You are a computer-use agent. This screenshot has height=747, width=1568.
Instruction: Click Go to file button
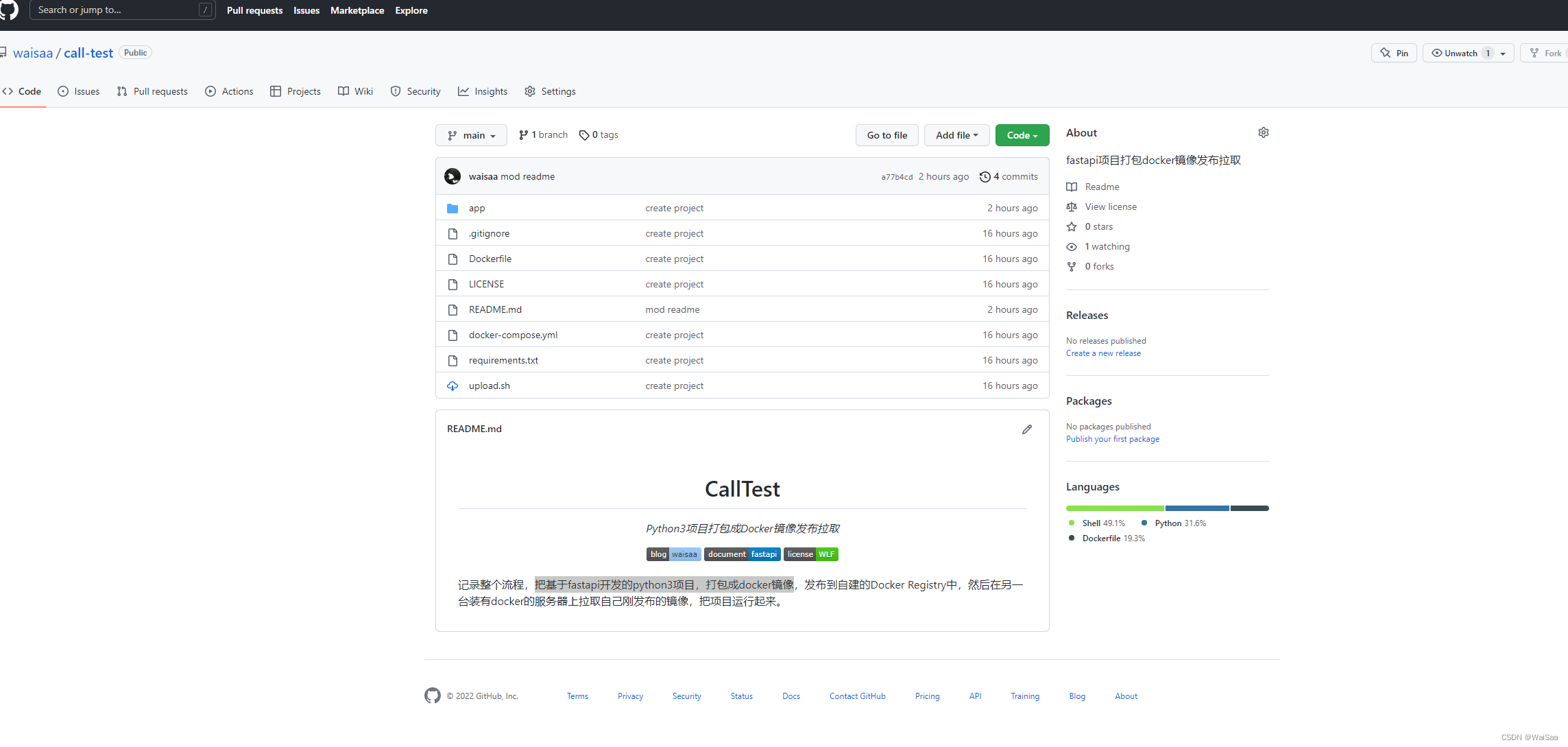pos(887,134)
